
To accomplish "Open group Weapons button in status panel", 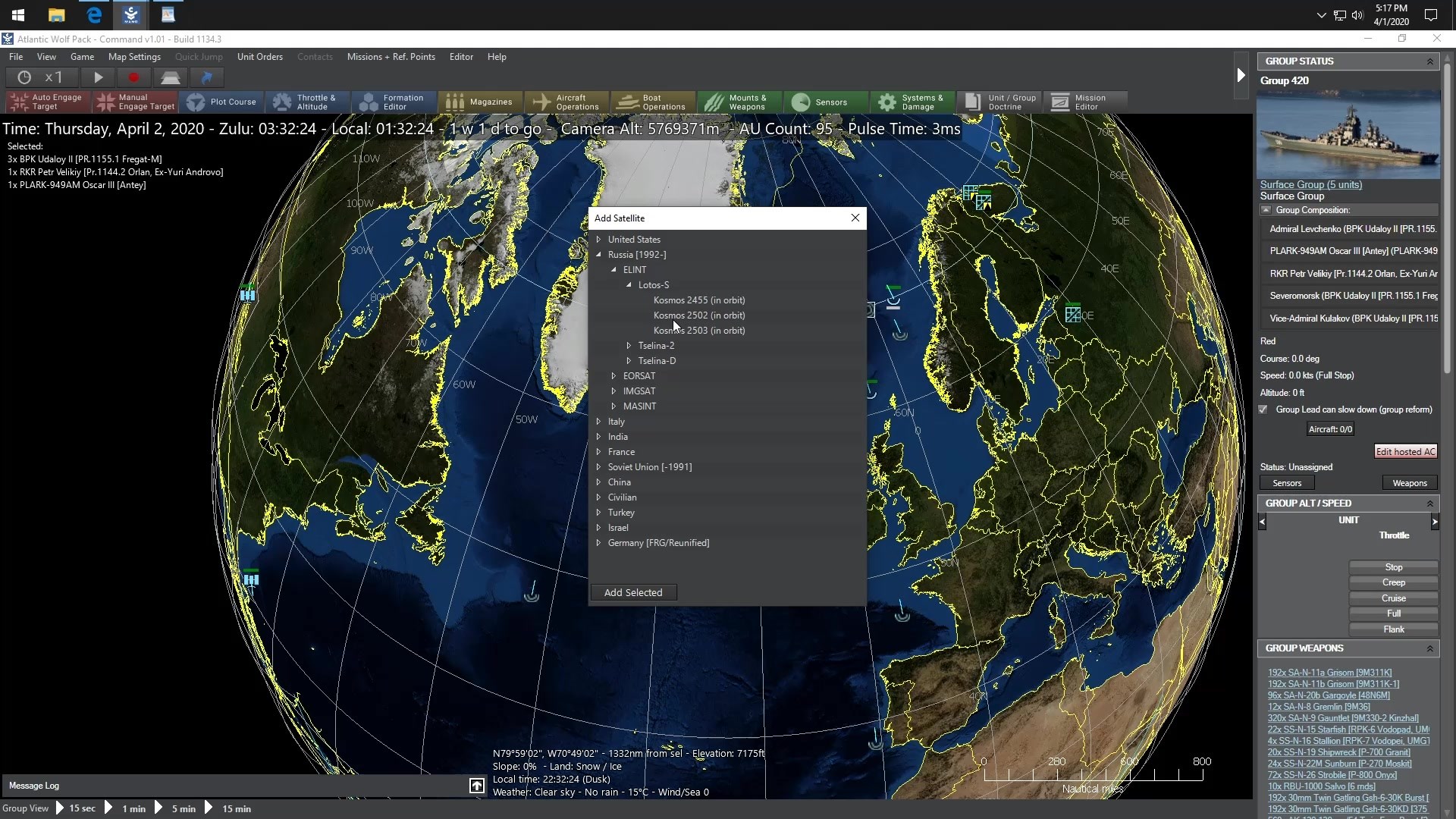I will (x=1410, y=483).
